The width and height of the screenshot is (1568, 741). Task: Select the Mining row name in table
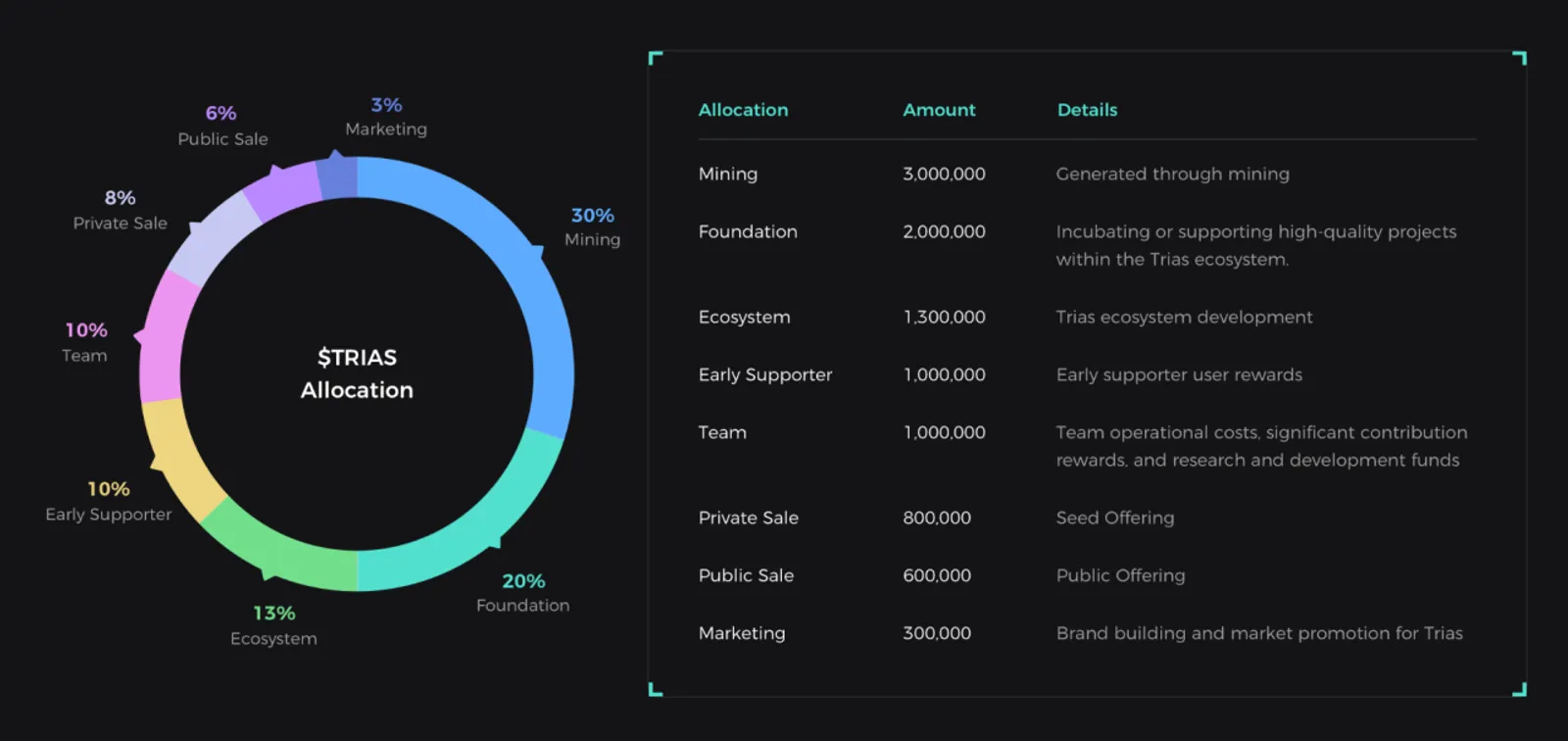click(727, 173)
